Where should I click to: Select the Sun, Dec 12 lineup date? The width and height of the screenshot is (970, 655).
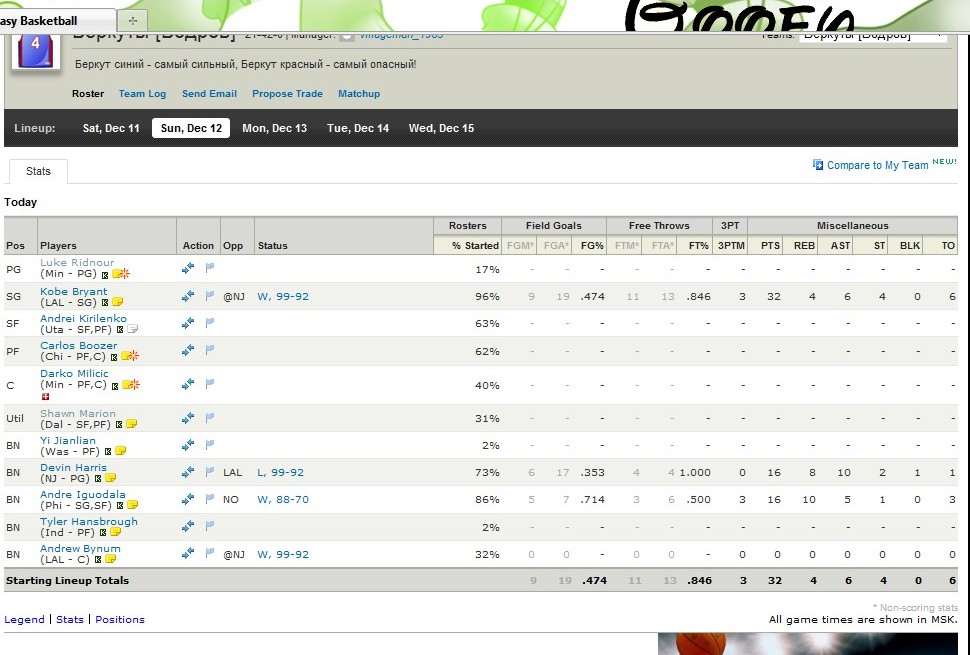coord(191,128)
